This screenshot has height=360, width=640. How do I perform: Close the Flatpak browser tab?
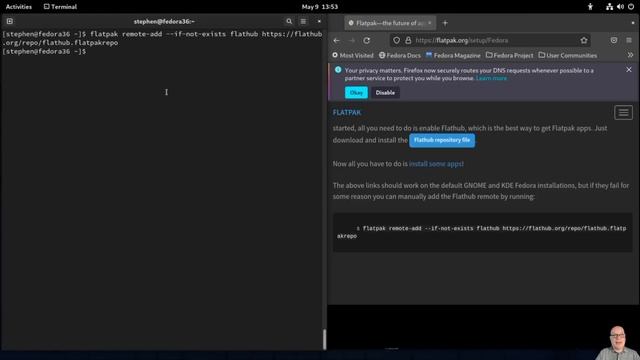tap(429, 23)
